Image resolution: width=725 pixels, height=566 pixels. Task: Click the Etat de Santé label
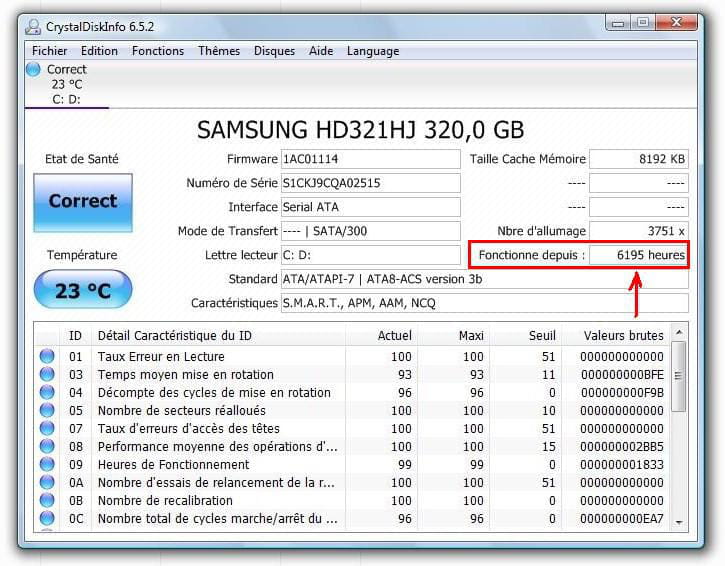[82, 159]
